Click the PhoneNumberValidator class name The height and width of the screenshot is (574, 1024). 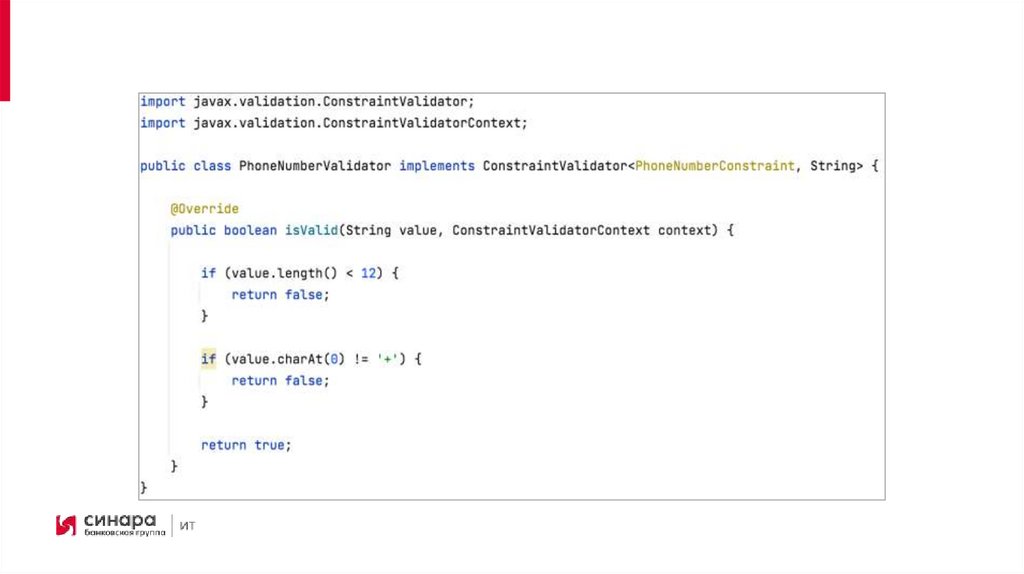pyautogui.click(x=315, y=166)
